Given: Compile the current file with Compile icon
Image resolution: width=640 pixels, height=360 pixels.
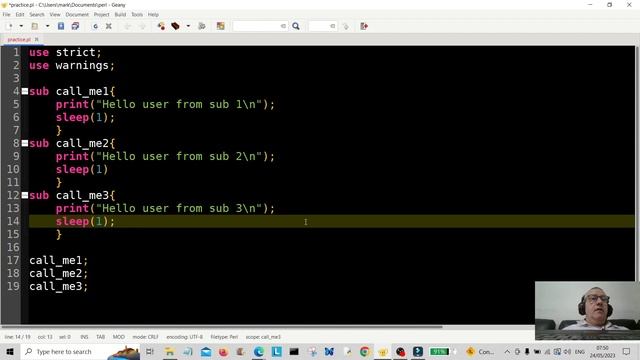Looking at the screenshot, I should pyautogui.click(x=161, y=26).
